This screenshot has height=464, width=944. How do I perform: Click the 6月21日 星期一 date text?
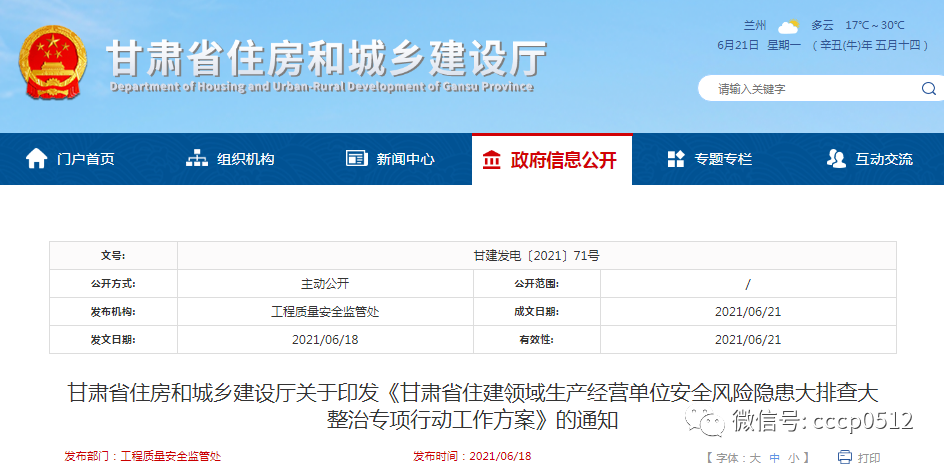[759, 45]
